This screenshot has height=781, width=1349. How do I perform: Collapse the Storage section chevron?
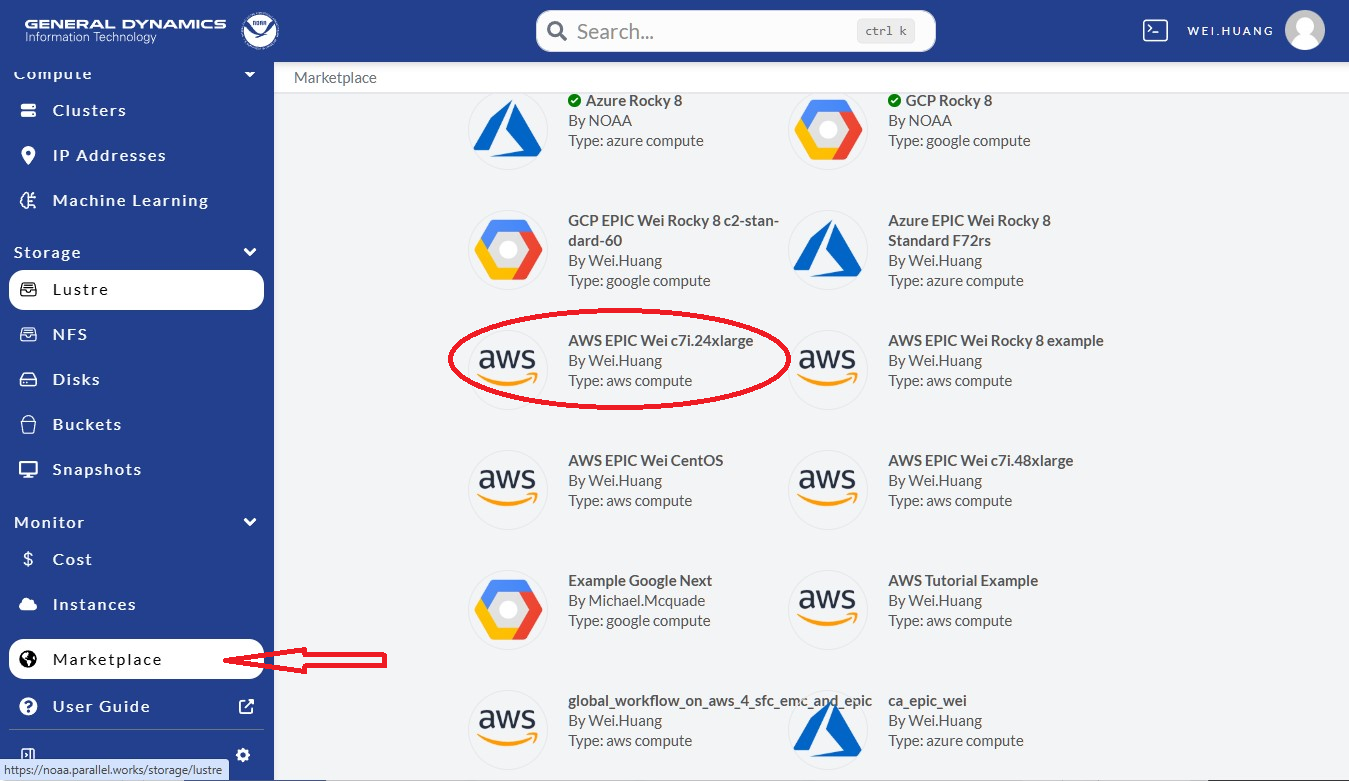point(250,252)
